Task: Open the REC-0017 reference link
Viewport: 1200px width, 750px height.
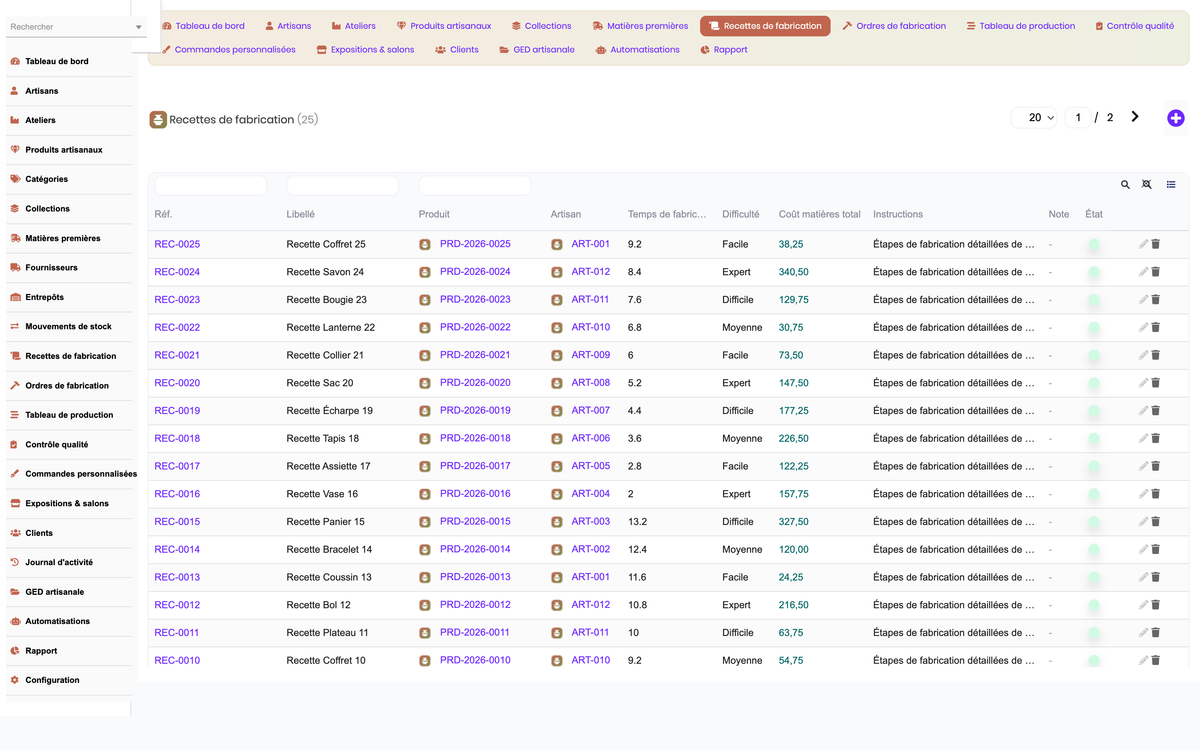Action: coord(177,466)
